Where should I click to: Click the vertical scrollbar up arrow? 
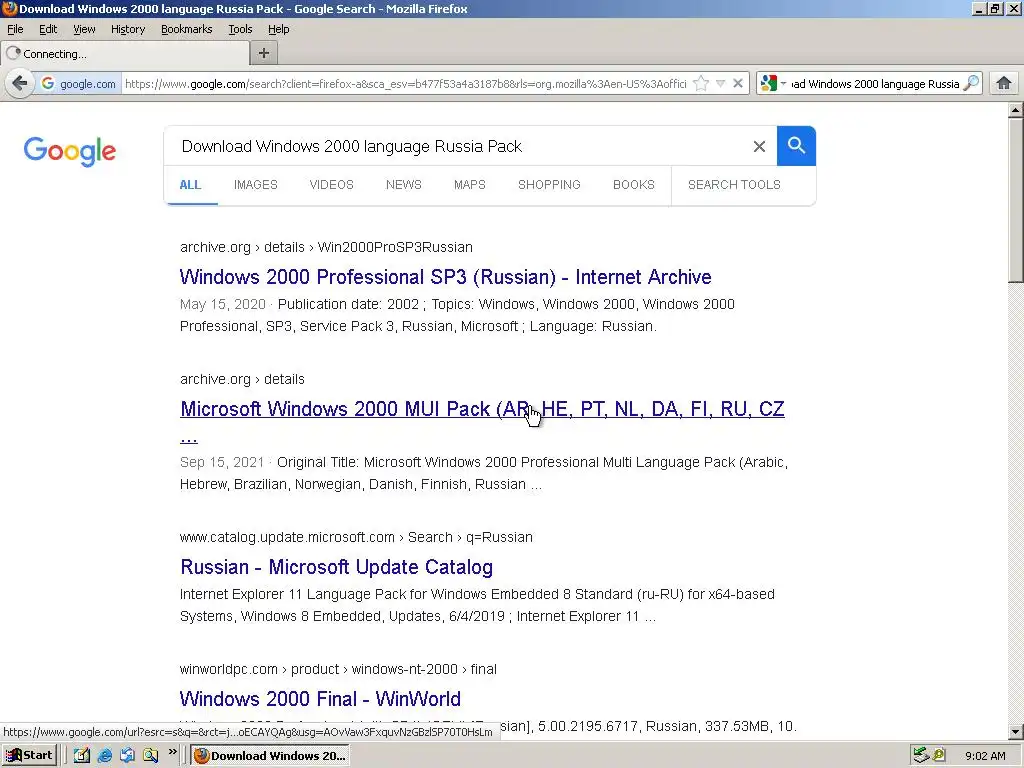pos(1016,110)
